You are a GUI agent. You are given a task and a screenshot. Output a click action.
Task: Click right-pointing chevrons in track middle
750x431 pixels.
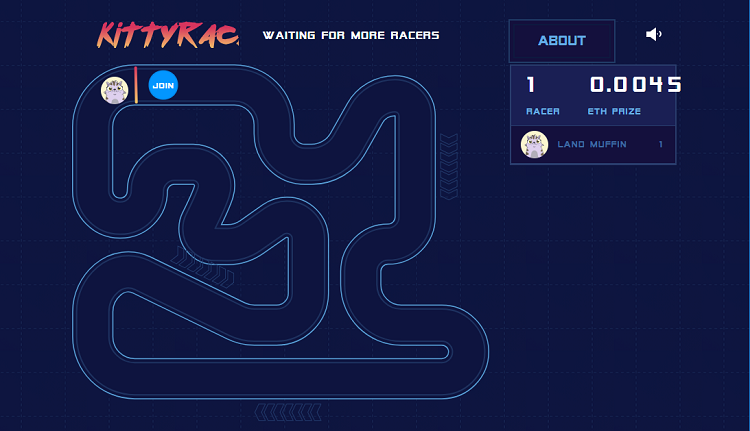(x=202, y=264)
